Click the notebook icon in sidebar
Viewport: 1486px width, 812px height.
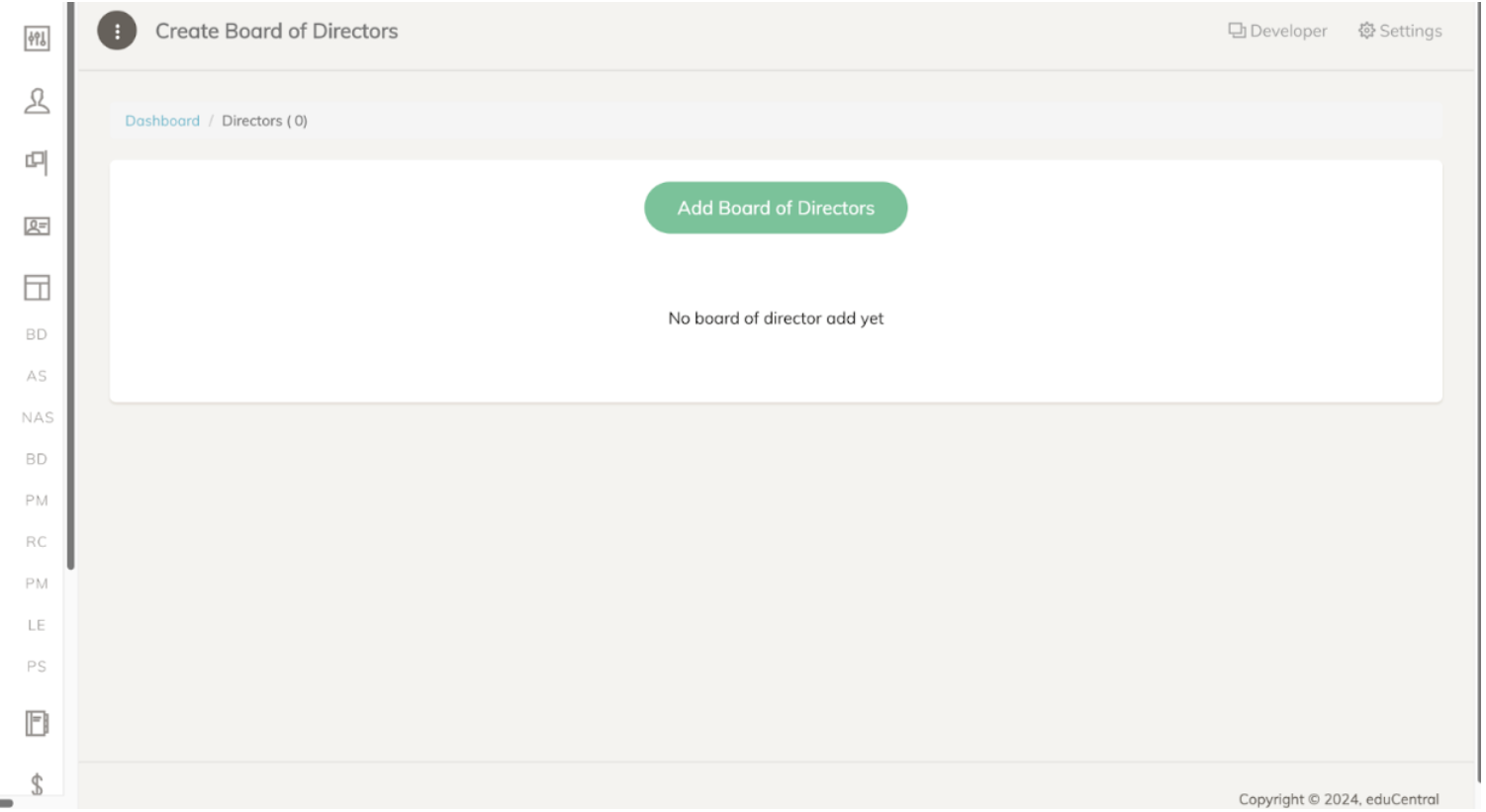pos(37,724)
